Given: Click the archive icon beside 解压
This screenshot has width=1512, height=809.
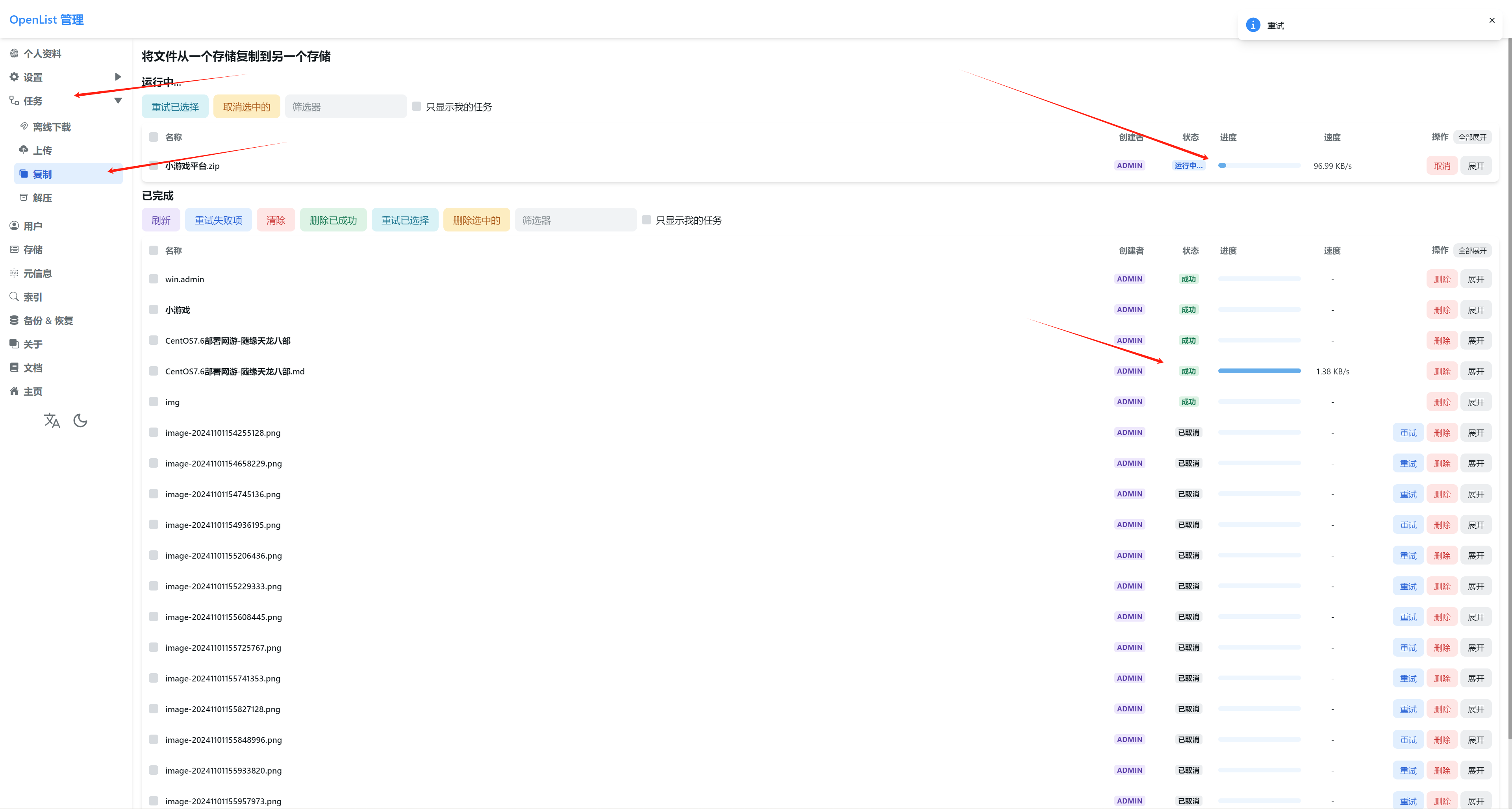Looking at the screenshot, I should point(24,197).
